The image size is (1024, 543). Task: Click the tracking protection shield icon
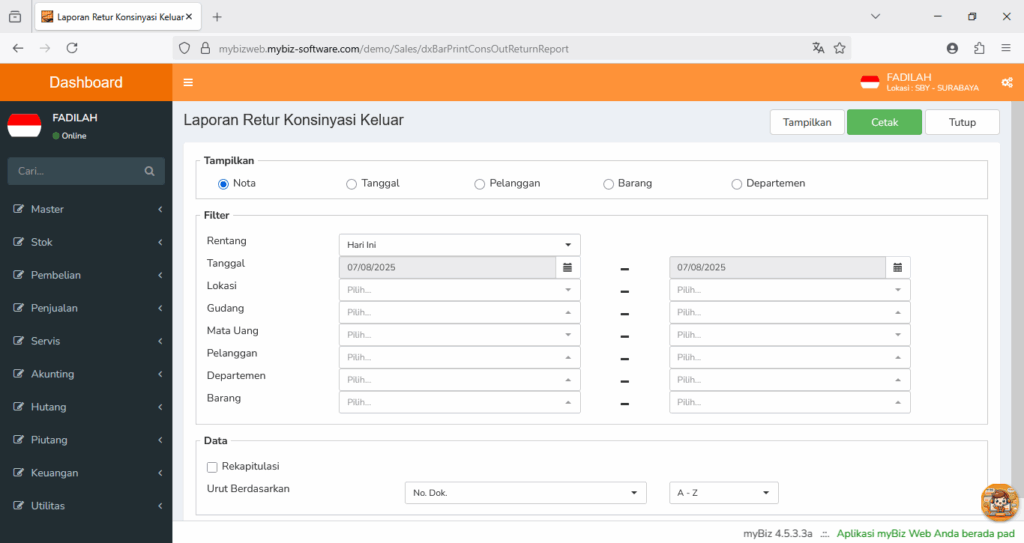point(185,48)
